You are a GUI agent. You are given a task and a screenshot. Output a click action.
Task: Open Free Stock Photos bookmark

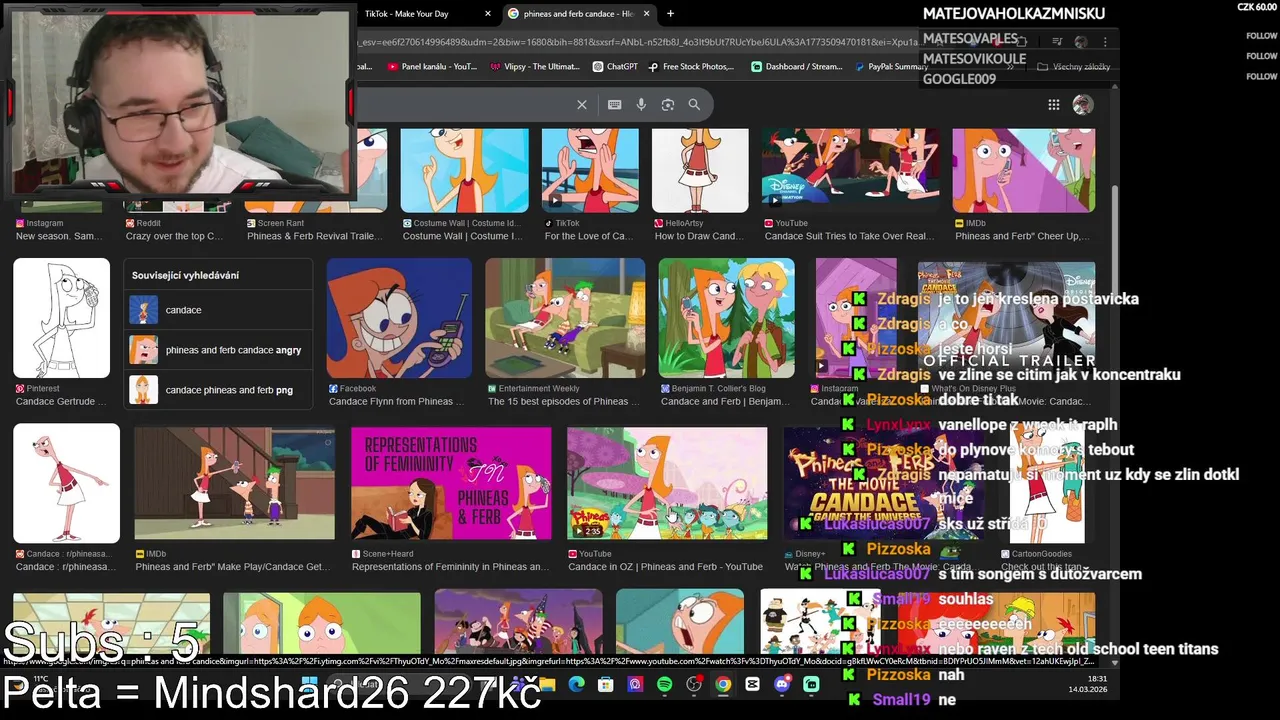pos(691,67)
